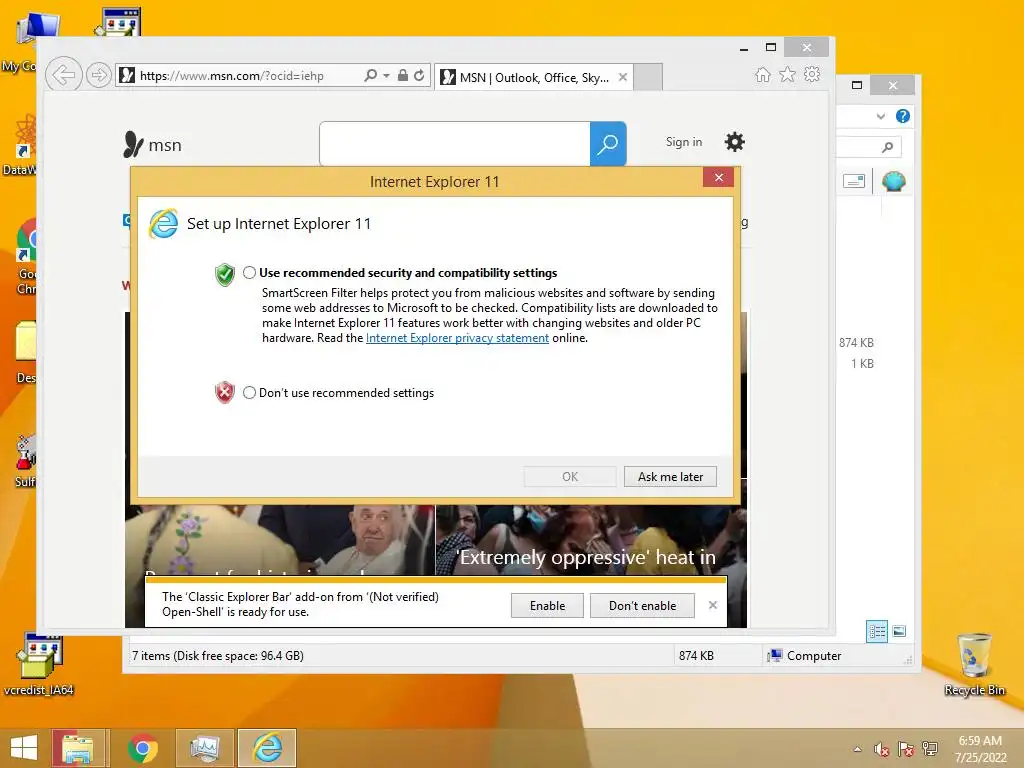Viewport: 1024px width, 768px height.
Task: Open the address bar autocomplete dropdown arrow
Action: 387,76
